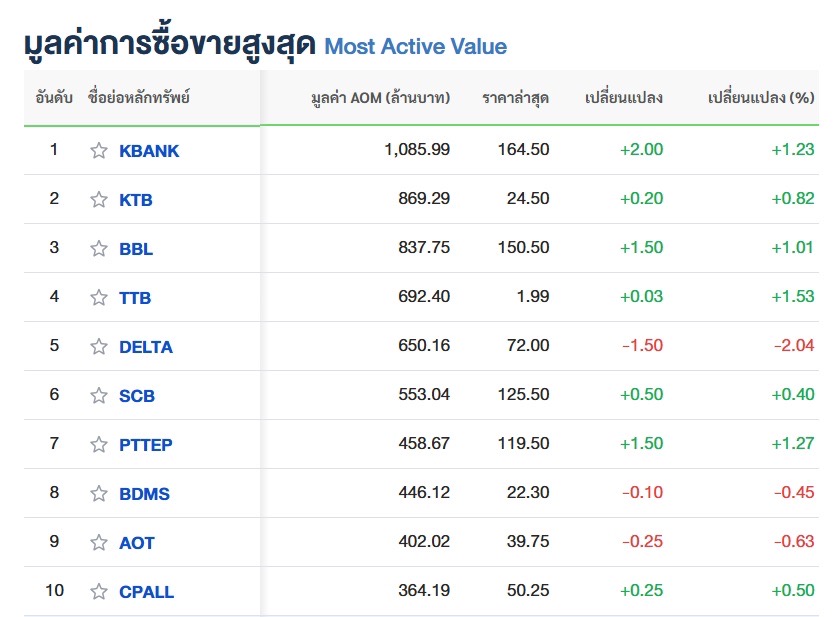Toggle the favorite star beside KTB
The width and height of the screenshot is (834, 617).
tap(98, 200)
